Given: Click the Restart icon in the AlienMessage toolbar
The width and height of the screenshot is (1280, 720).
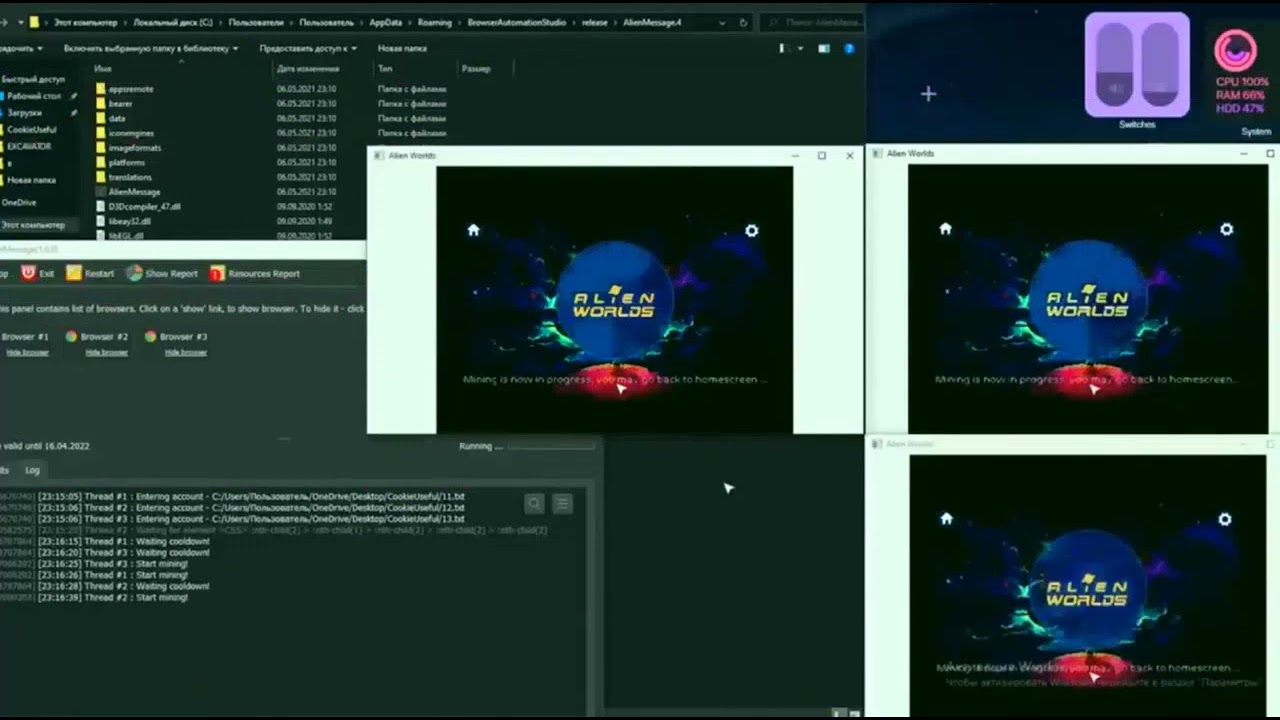Looking at the screenshot, I should (x=73, y=273).
